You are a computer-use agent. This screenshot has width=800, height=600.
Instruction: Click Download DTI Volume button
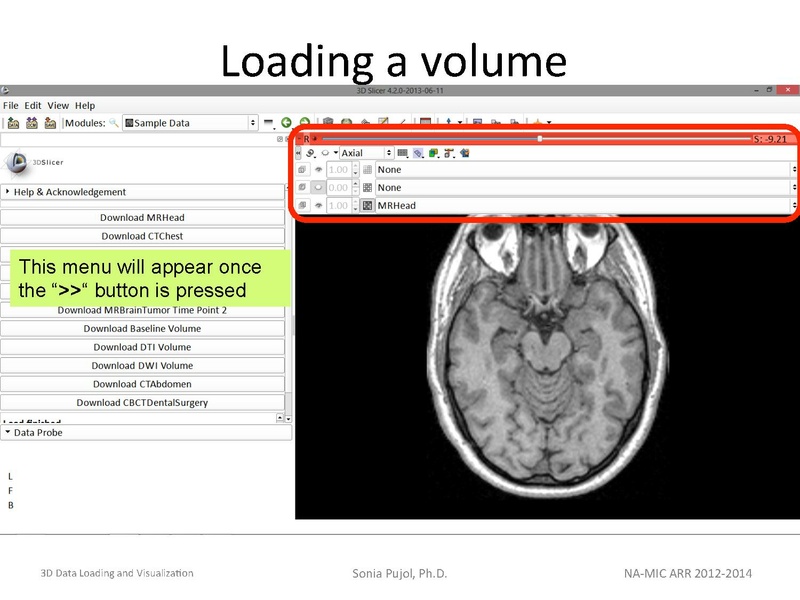142,347
